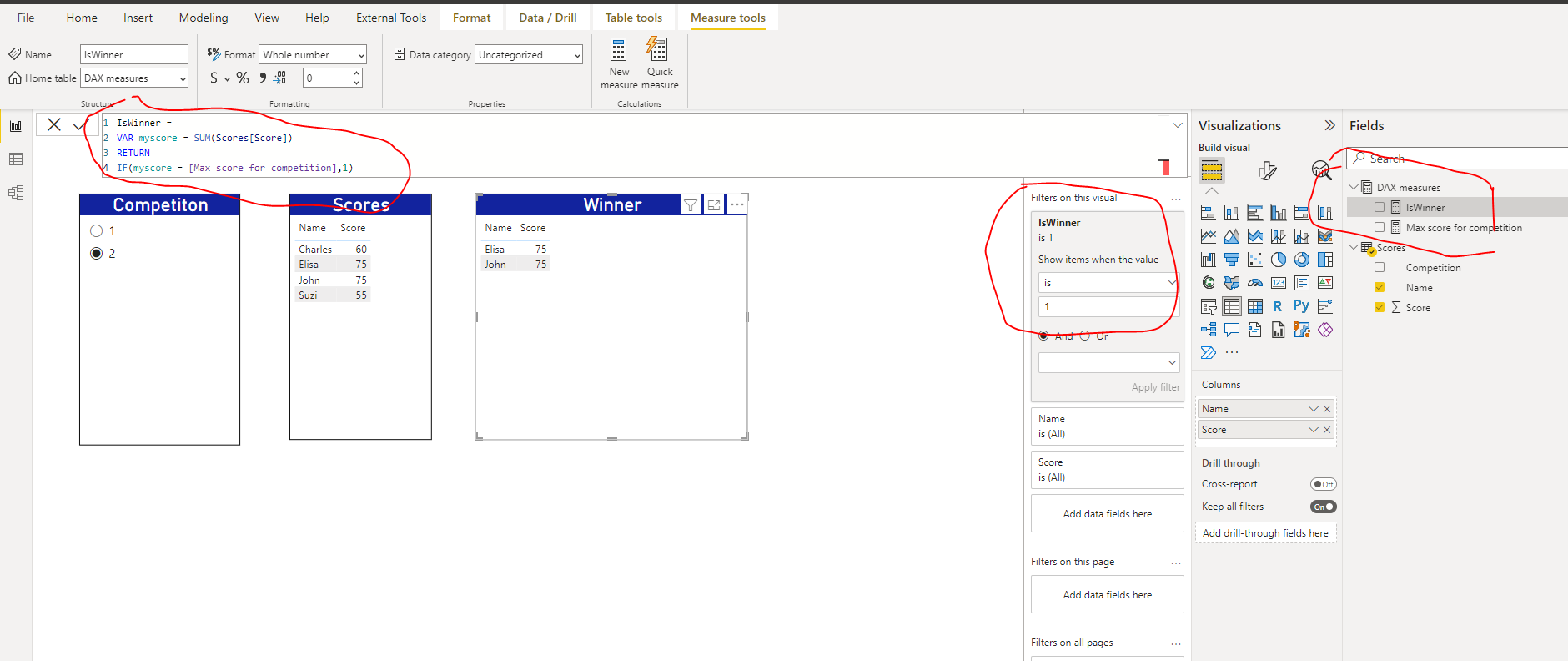Pick the Donut chart visualization
Screen dimensions: 1568x661
(x=1302, y=260)
